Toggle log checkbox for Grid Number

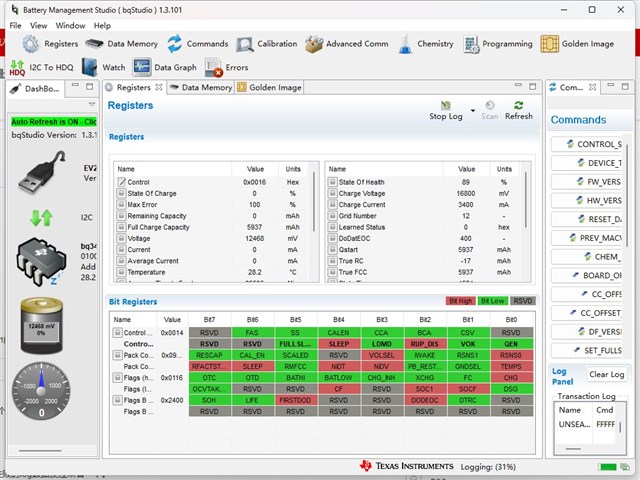pyautogui.click(x=332, y=216)
